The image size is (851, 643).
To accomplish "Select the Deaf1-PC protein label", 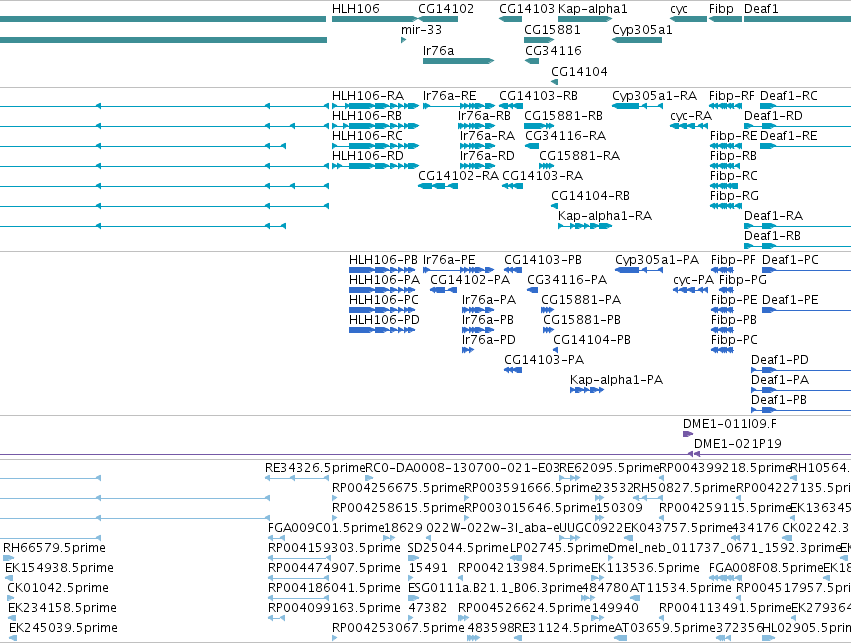I will 790,260.
